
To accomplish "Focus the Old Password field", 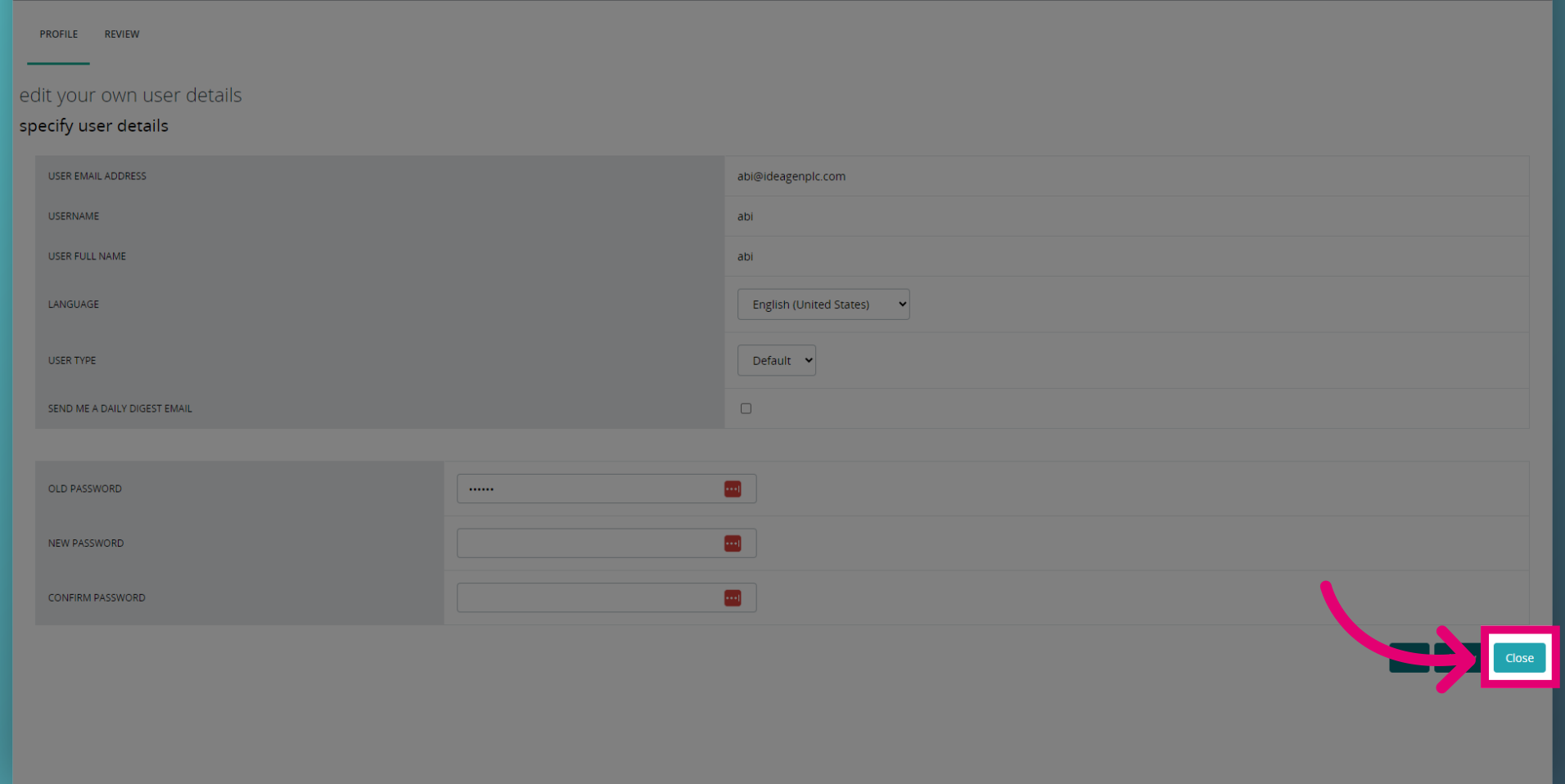I will [x=607, y=489].
